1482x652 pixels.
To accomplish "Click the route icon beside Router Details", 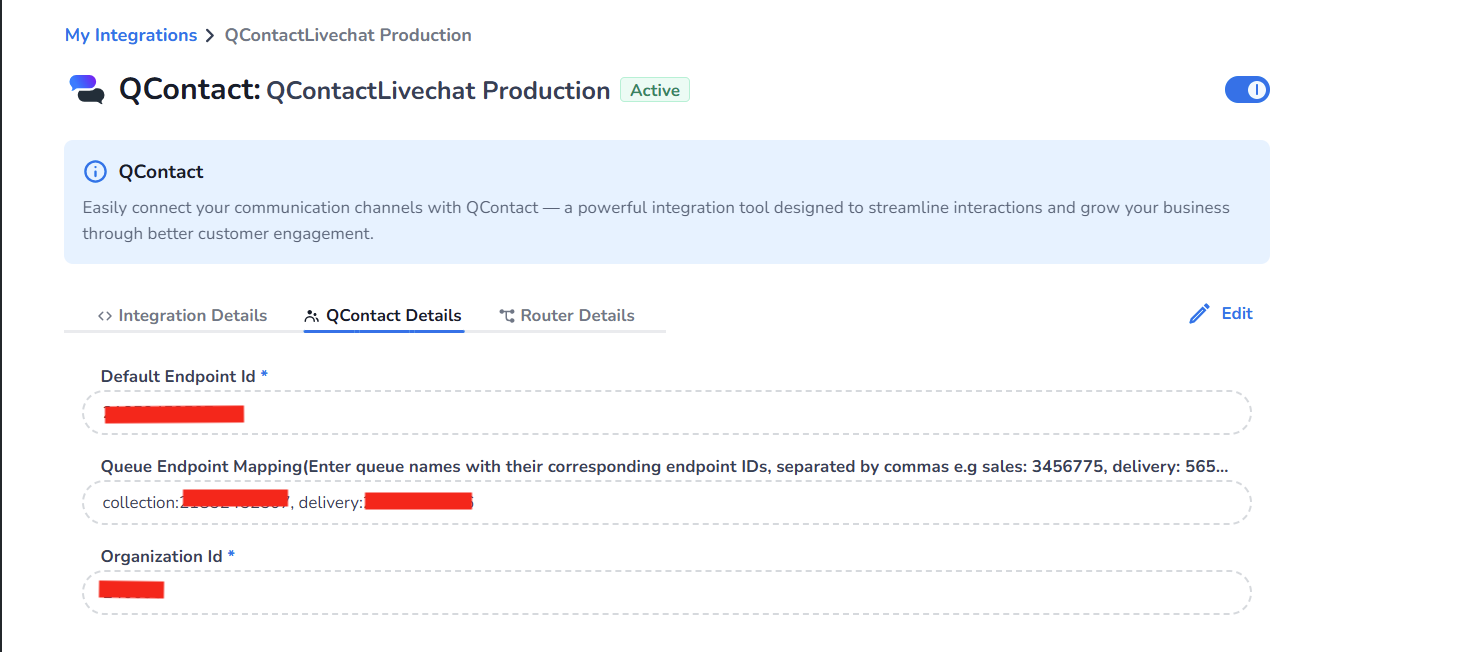I will 507,316.
